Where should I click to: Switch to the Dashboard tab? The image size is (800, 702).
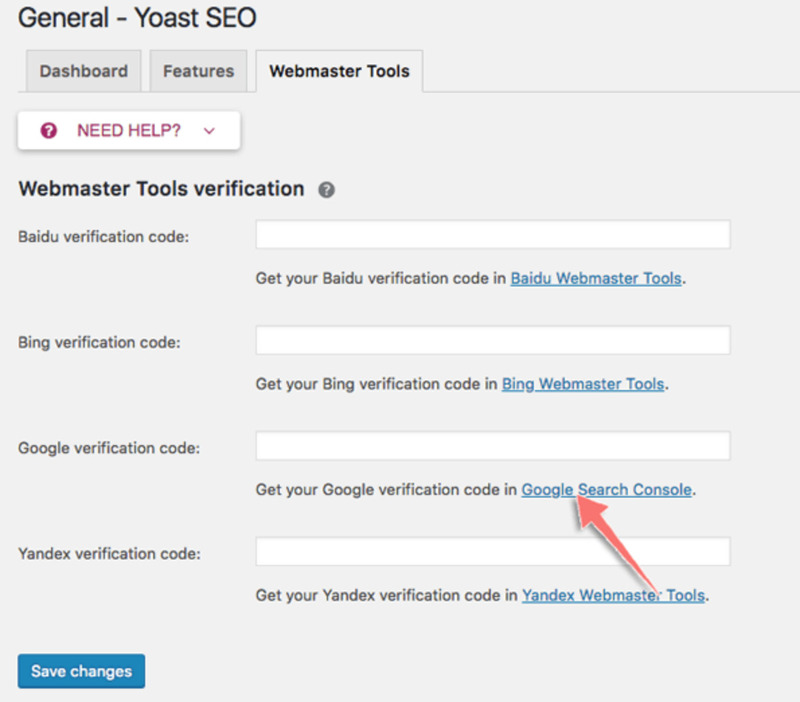[x=84, y=71]
